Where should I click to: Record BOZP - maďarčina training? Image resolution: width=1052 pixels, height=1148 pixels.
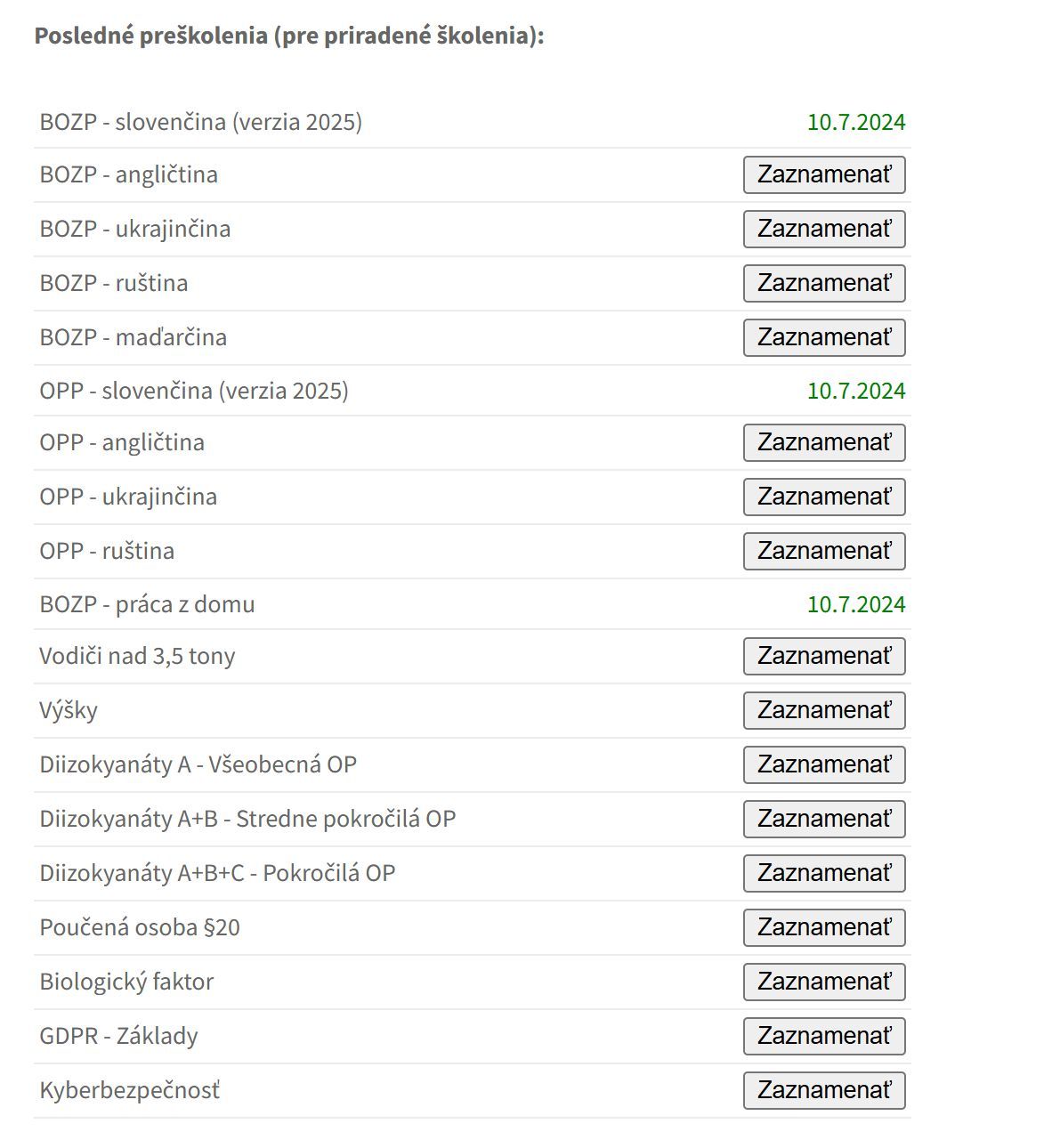click(824, 338)
